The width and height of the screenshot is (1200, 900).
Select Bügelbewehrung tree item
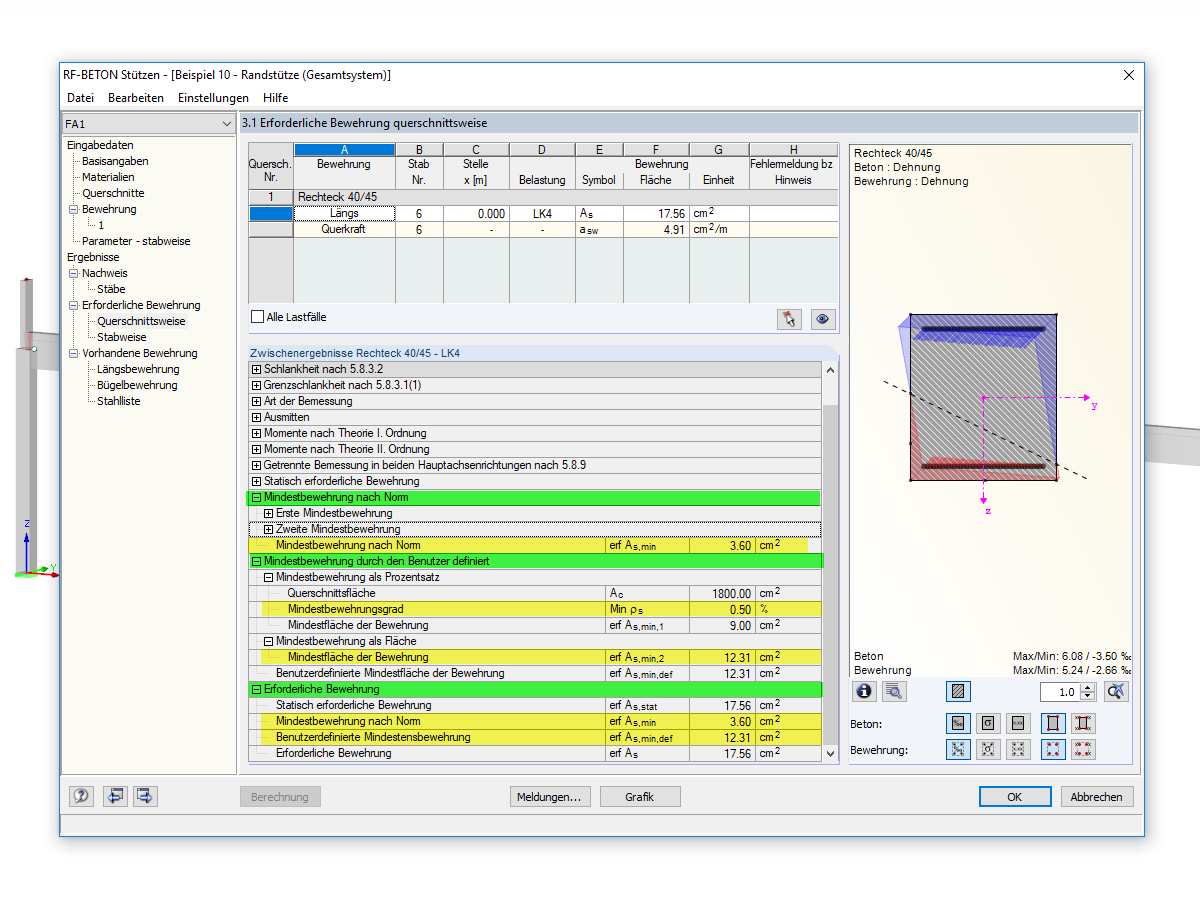137,385
